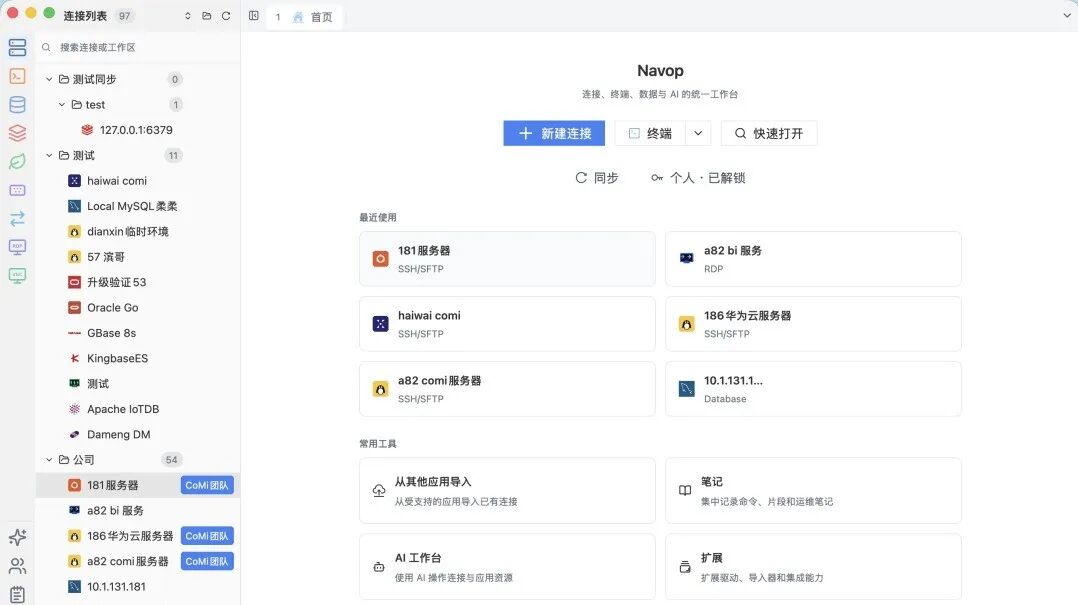Image resolution: width=1078 pixels, height=605 pixels.
Task: Open the stacked layers sidebar icon
Action: 17,133
